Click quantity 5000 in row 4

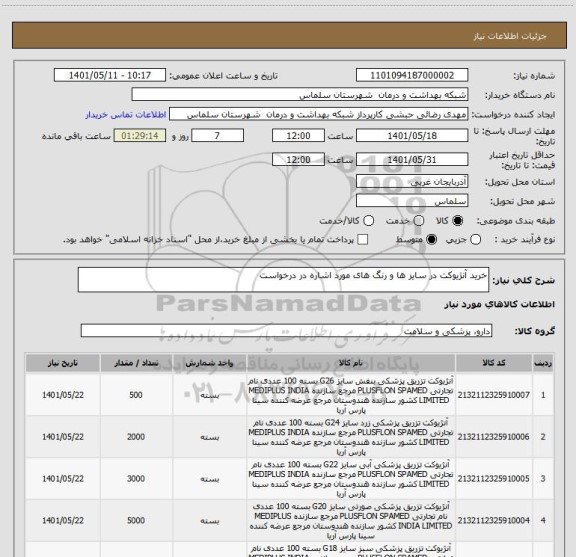pyautogui.click(x=136, y=521)
